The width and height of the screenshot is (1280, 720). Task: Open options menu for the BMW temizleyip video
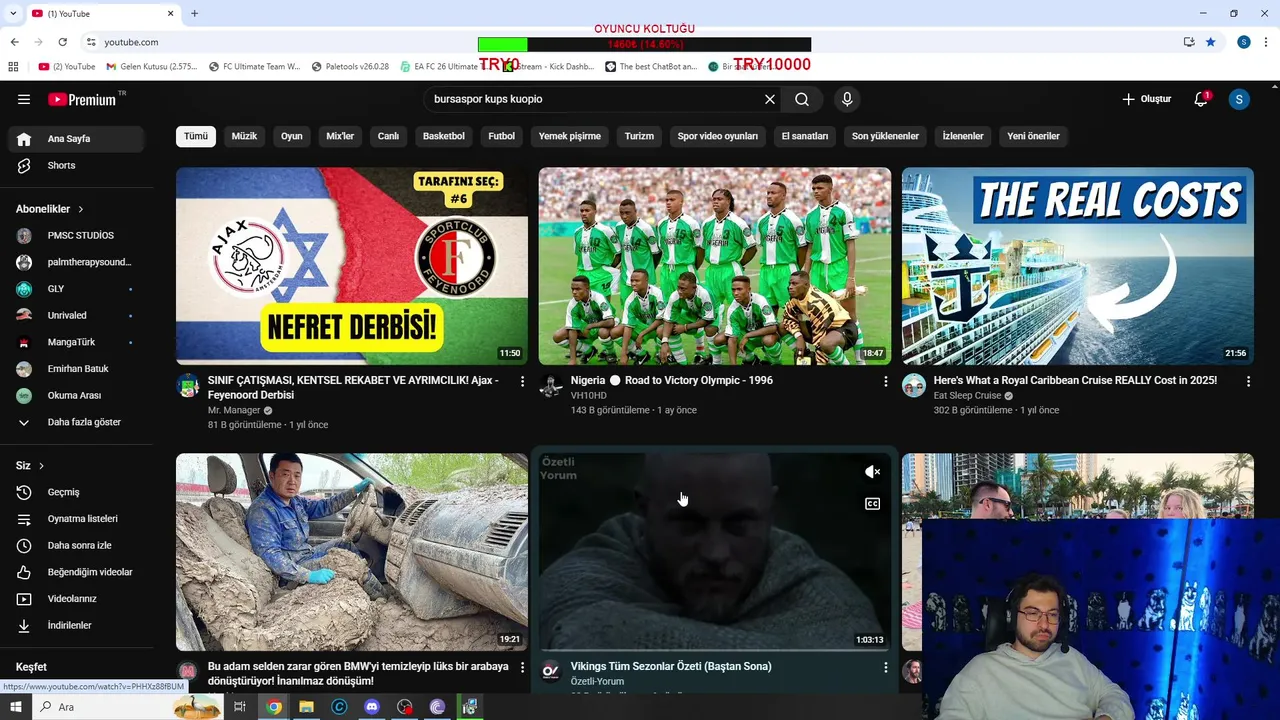(x=522, y=667)
